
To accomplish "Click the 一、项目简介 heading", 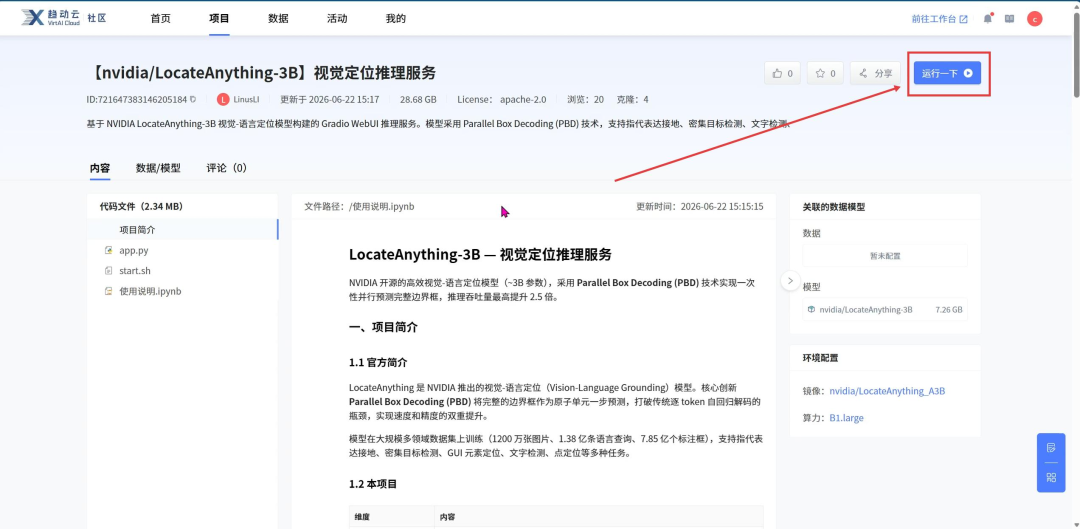I will pos(383,328).
